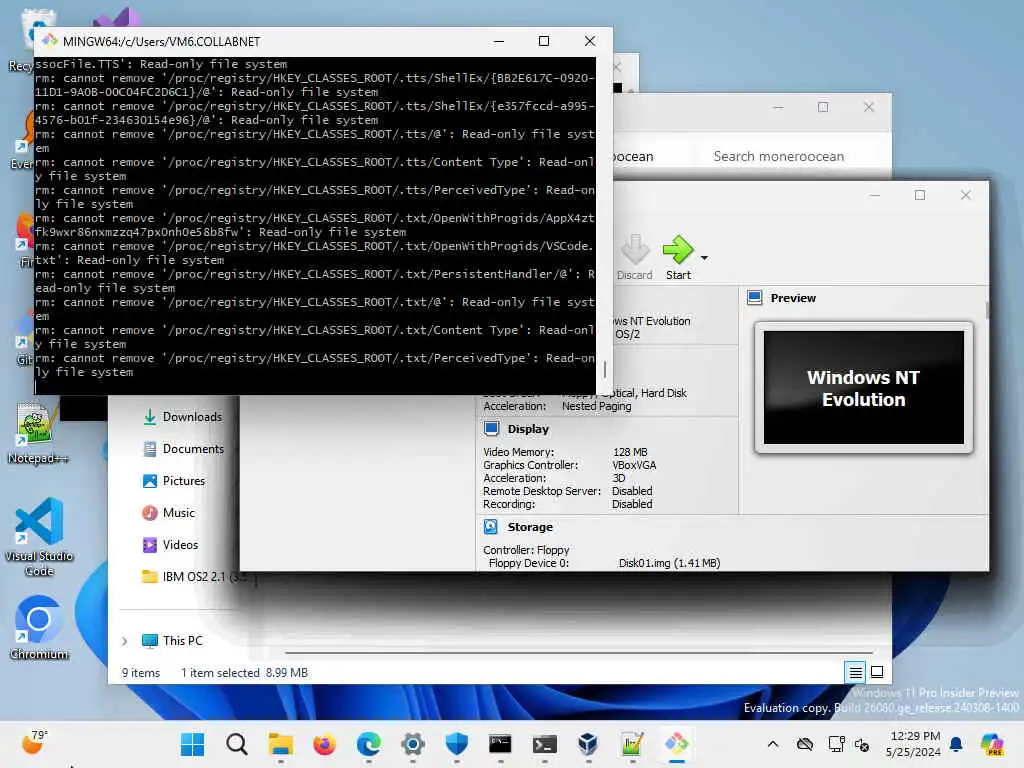
Task: Switch File Explorer to large icons view
Action: [877, 672]
